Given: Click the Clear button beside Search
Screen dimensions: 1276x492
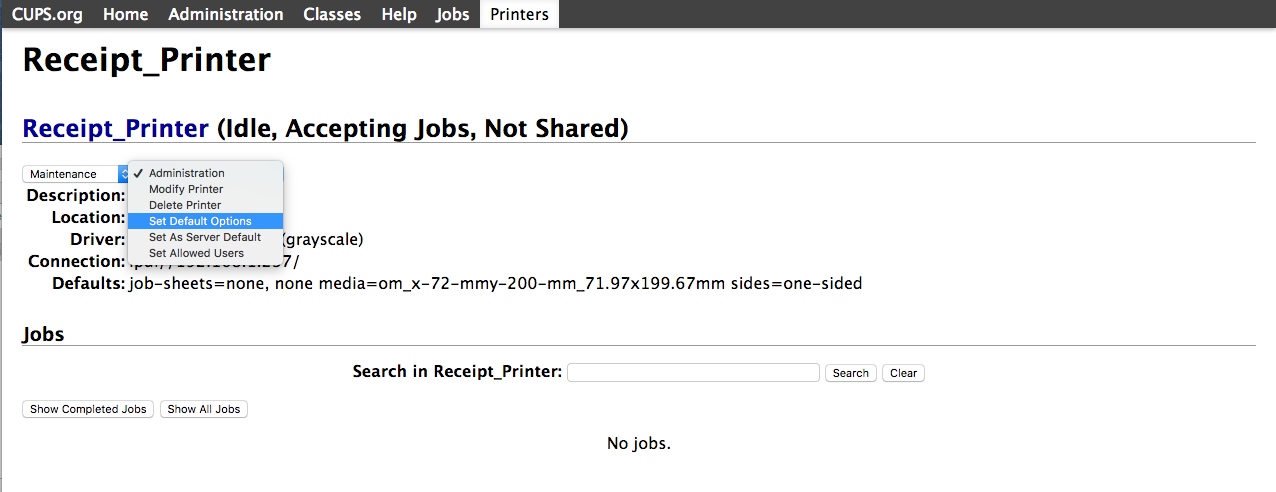Looking at the screenshot, I should (x=903, y=373).
